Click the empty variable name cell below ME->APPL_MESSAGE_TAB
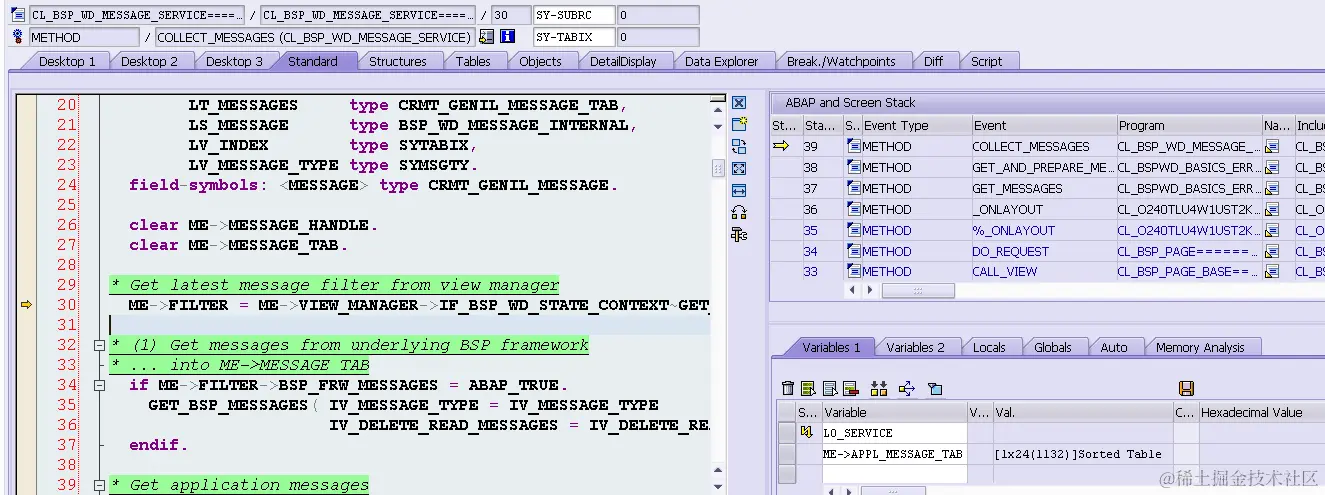The width and height of the screenshot is (1325, 495). tap(894, 474)
